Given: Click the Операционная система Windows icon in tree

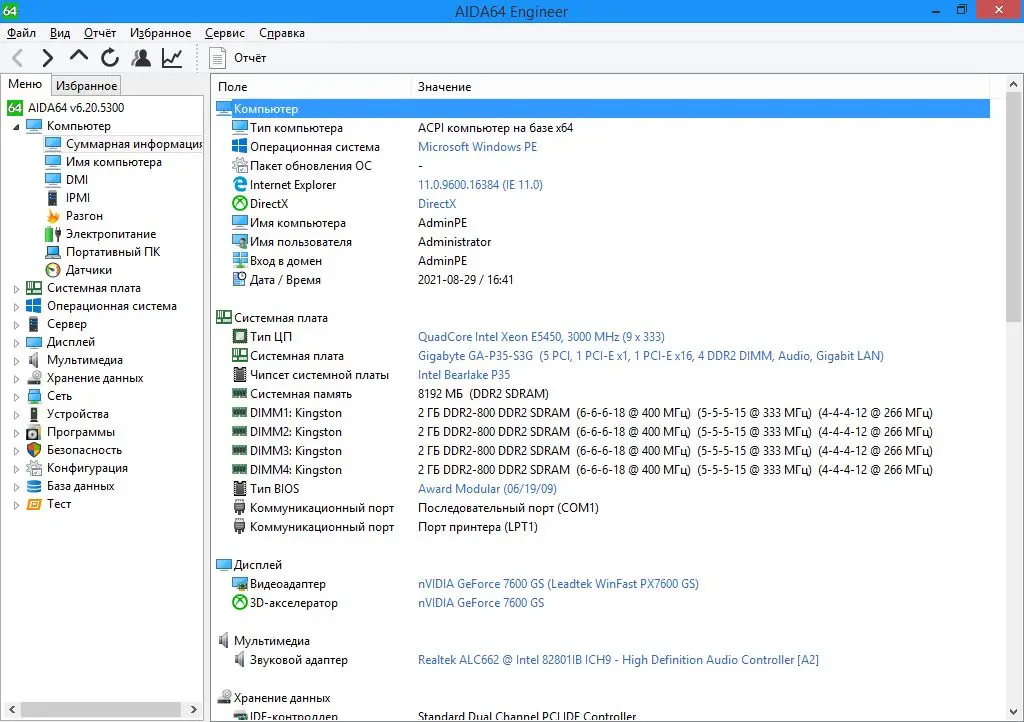Looking at the screenshot, I should point(34,306).
